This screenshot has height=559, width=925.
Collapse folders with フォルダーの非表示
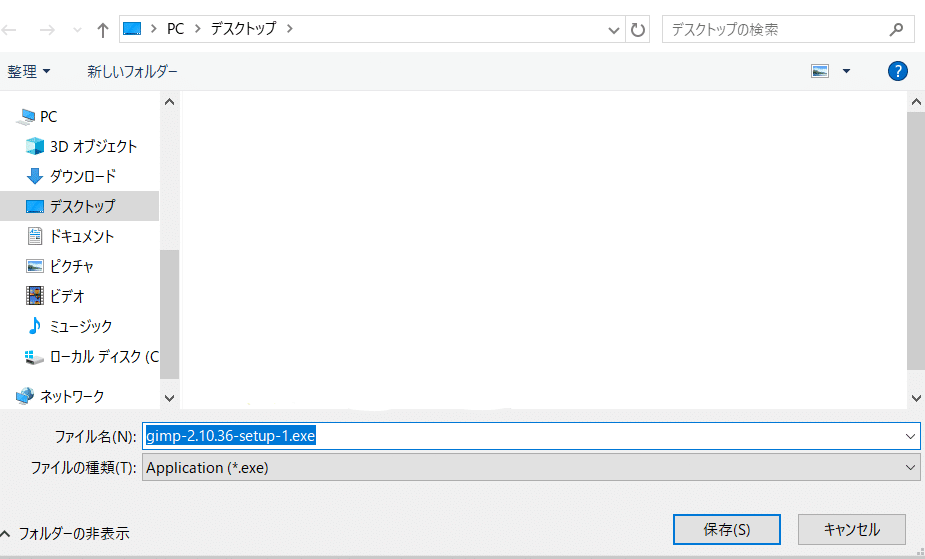coord(65,534)
